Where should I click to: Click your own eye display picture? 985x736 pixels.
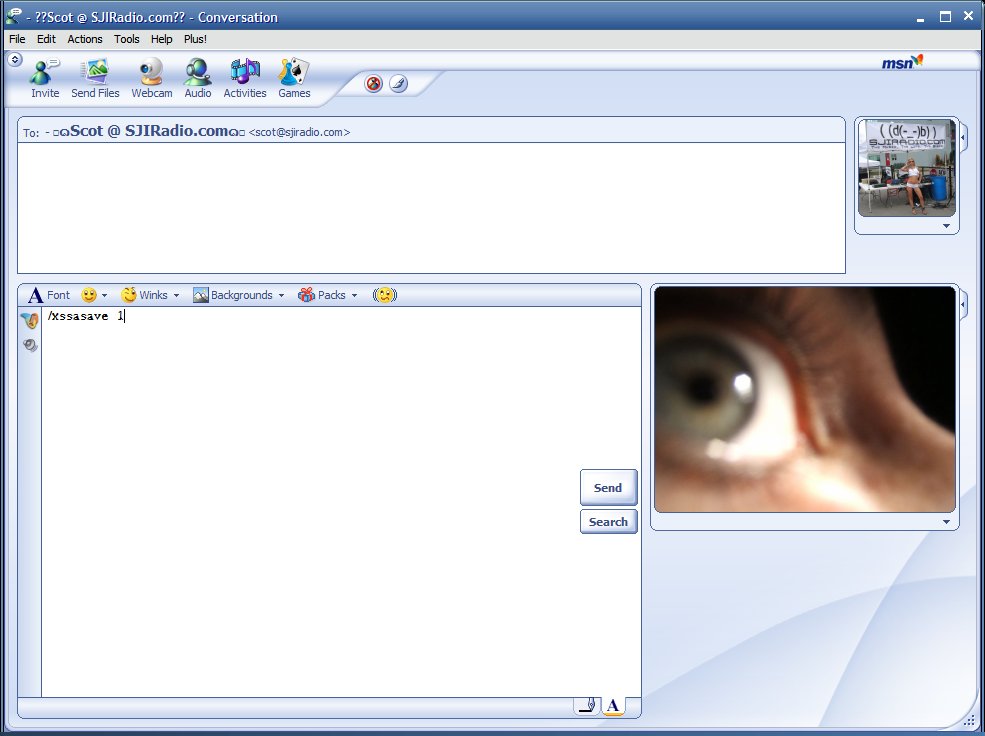pos(805,399)
